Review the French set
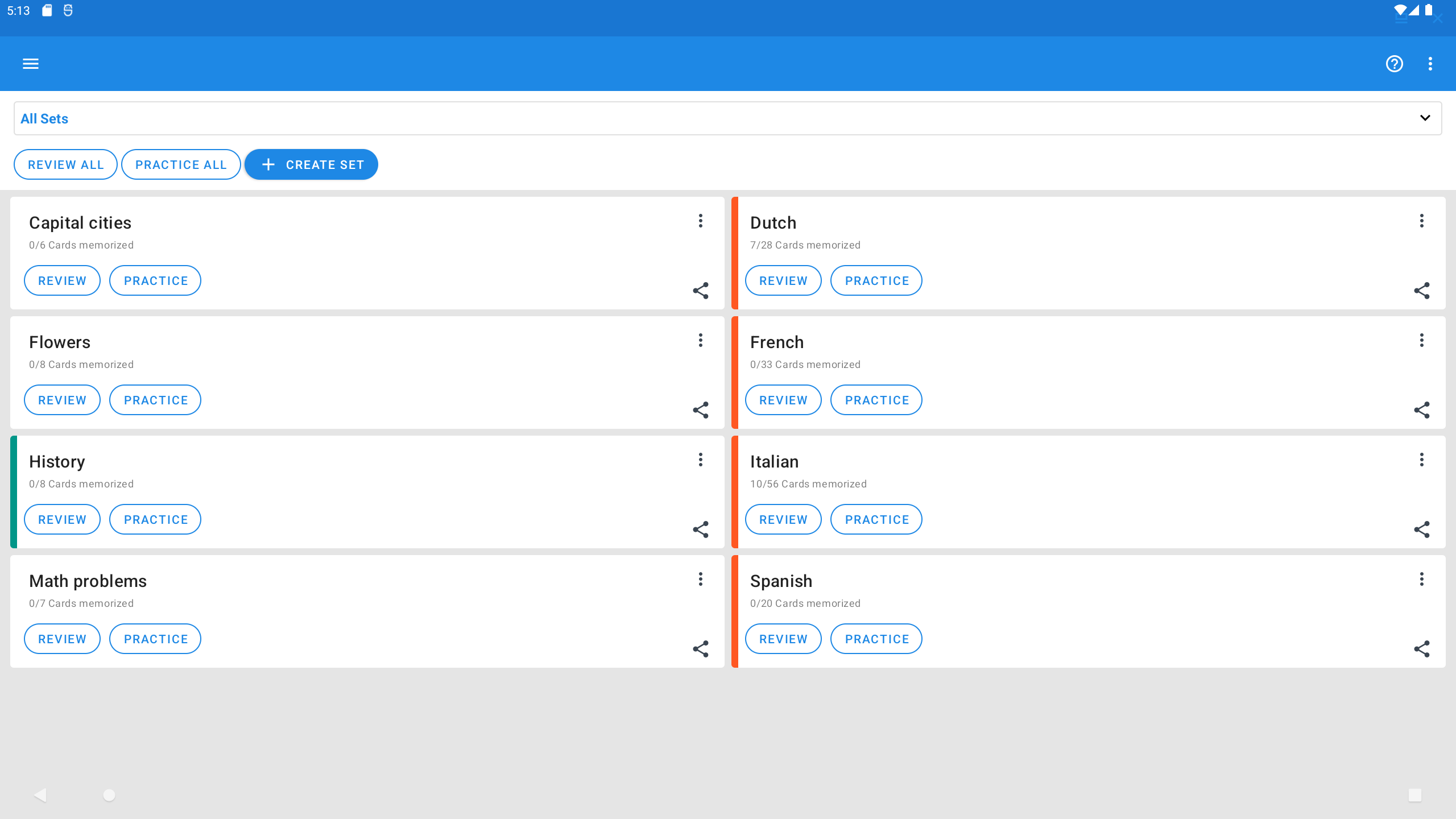 (x=783, y=400)
